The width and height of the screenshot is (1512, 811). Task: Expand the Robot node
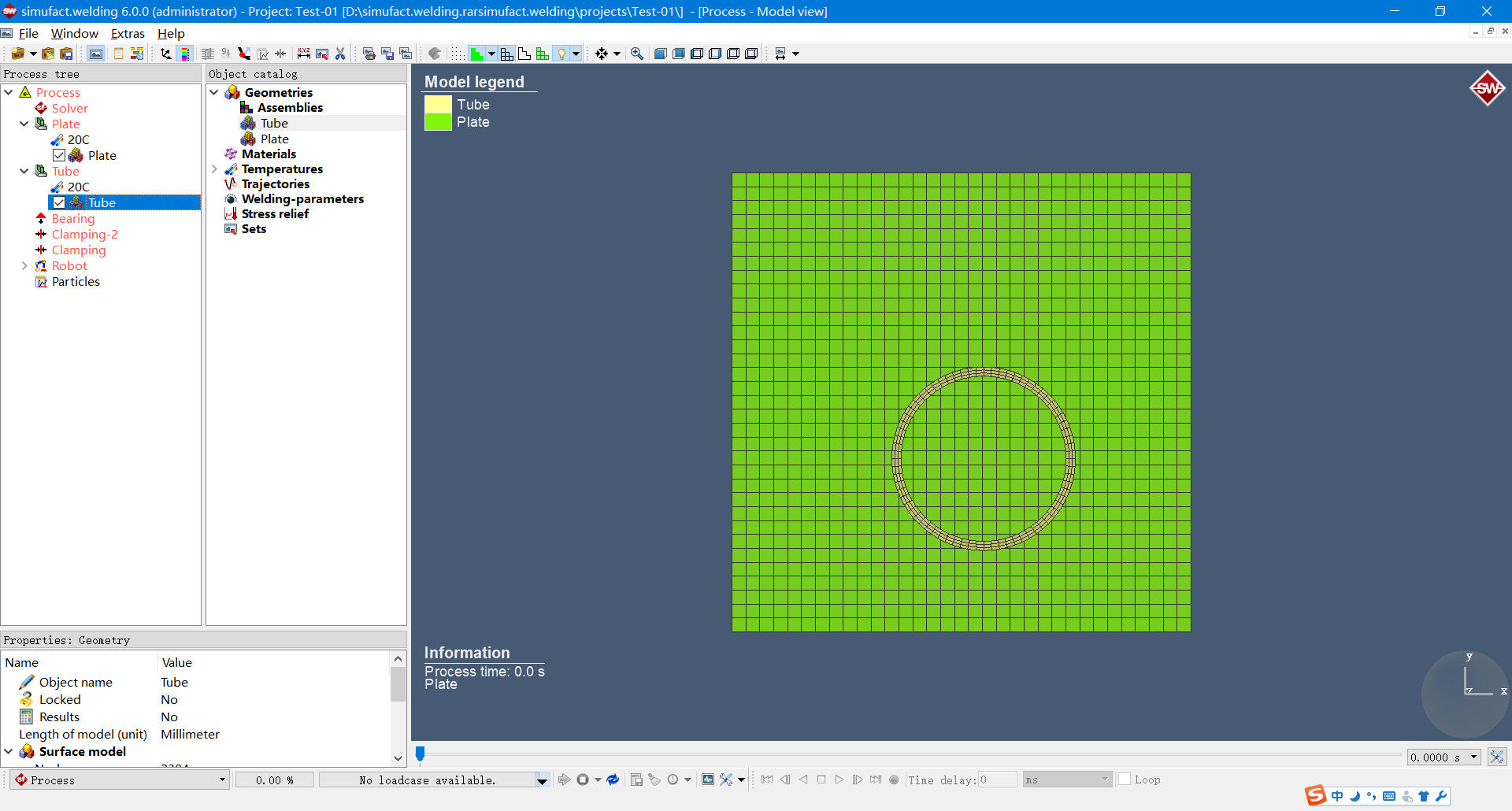[24, 265]
